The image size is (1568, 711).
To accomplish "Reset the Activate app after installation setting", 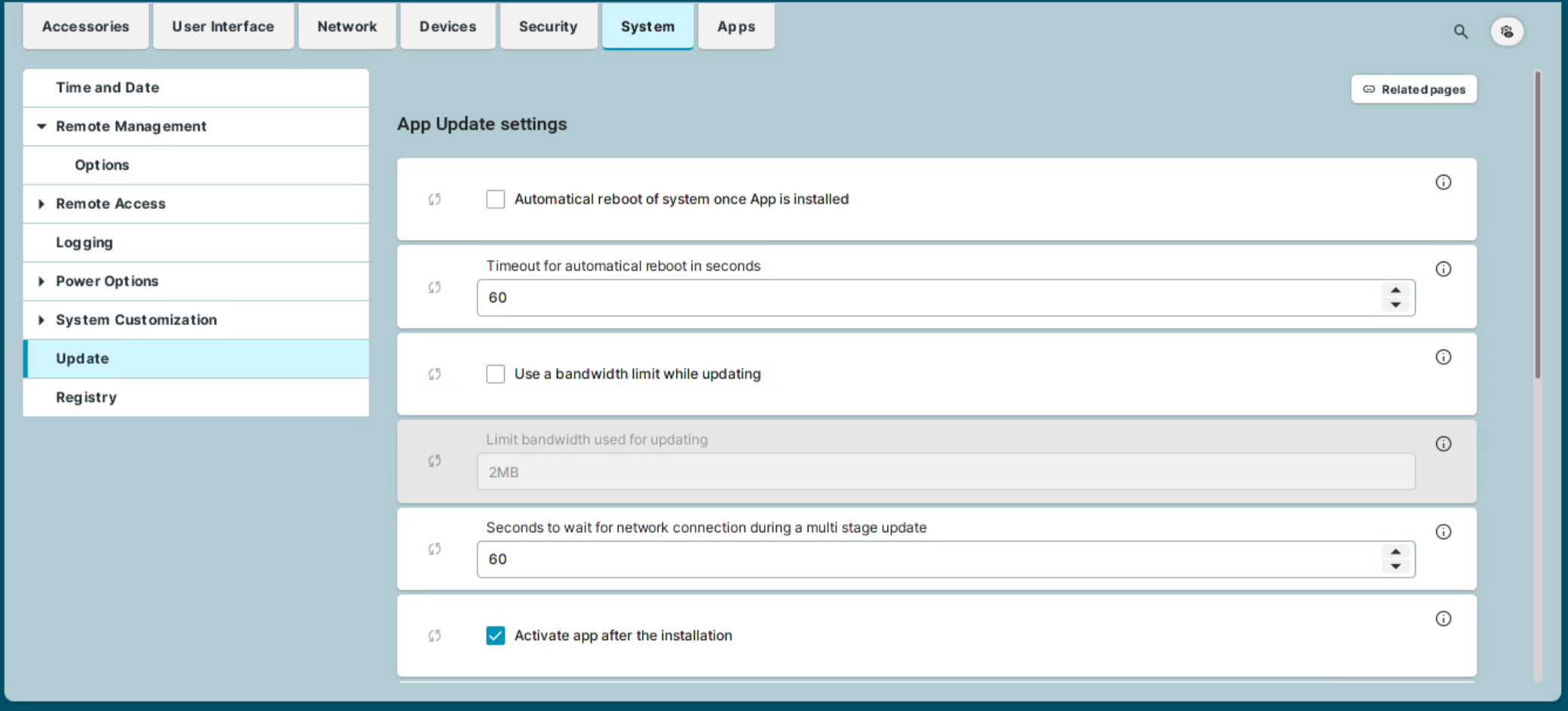I will (435, 636).
